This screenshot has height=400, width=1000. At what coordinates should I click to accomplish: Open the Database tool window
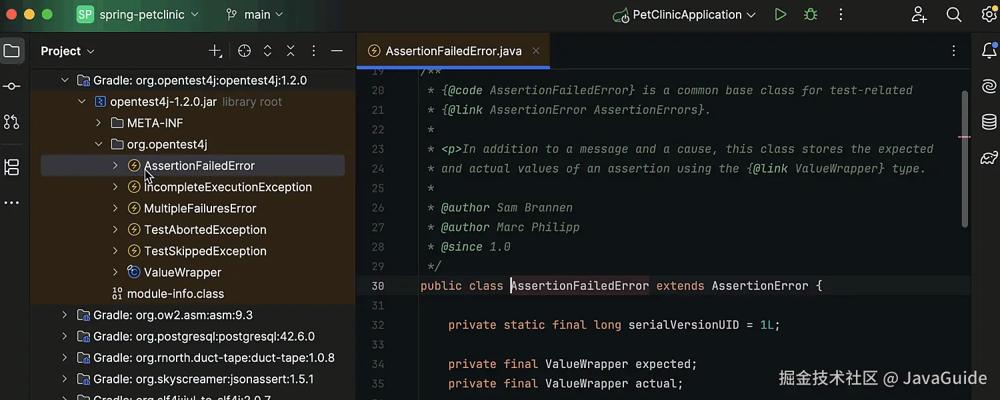(x=989, y=121)
